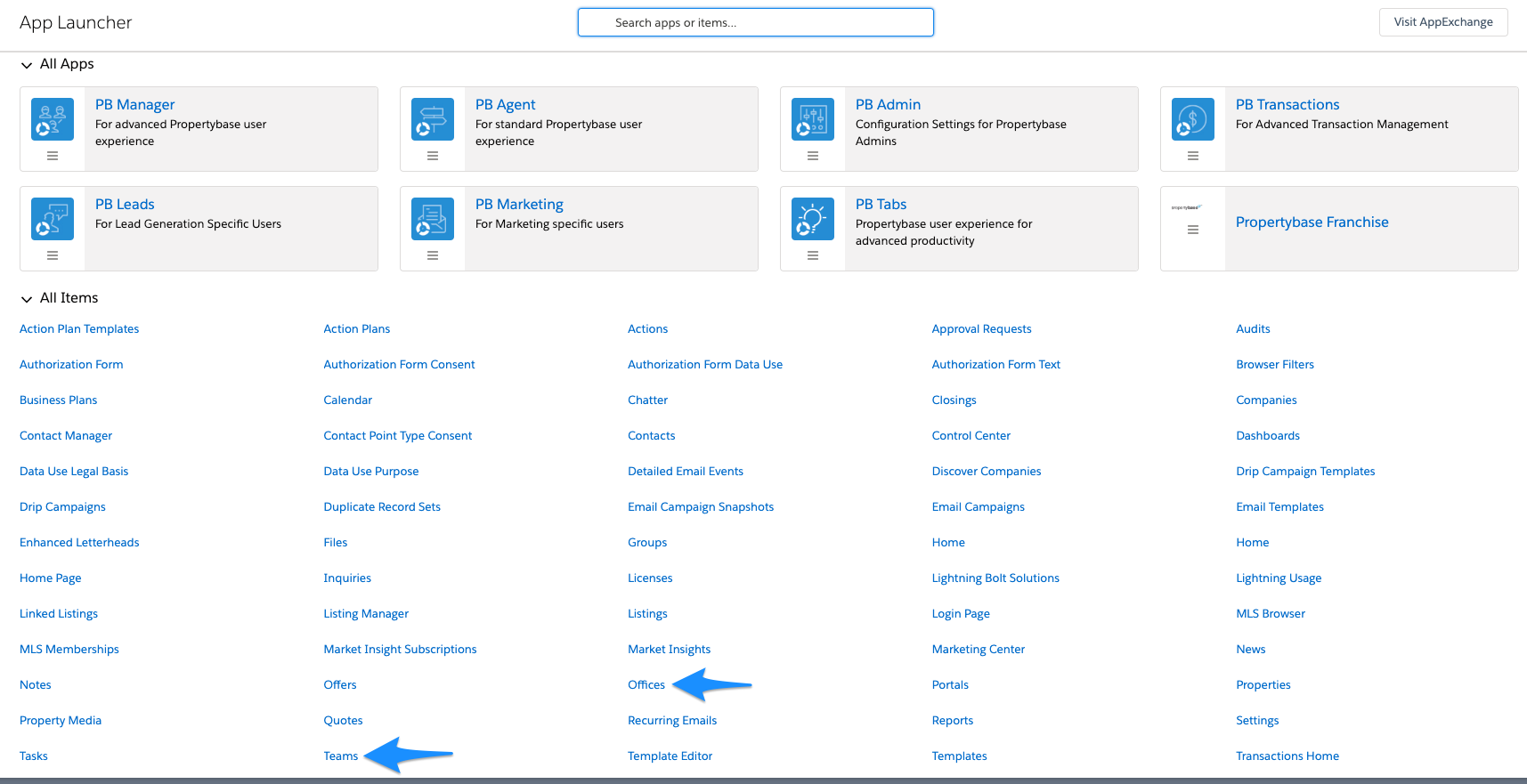Click the drag handle under PB Agent
Image resolution: width=1527 pixels, height=784 pixels.
click(433, 156)
